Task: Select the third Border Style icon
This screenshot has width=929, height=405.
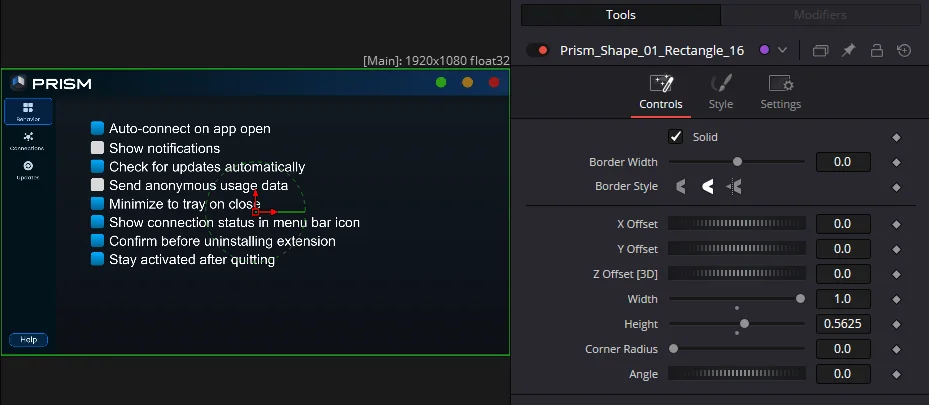Action: point(734,187)
